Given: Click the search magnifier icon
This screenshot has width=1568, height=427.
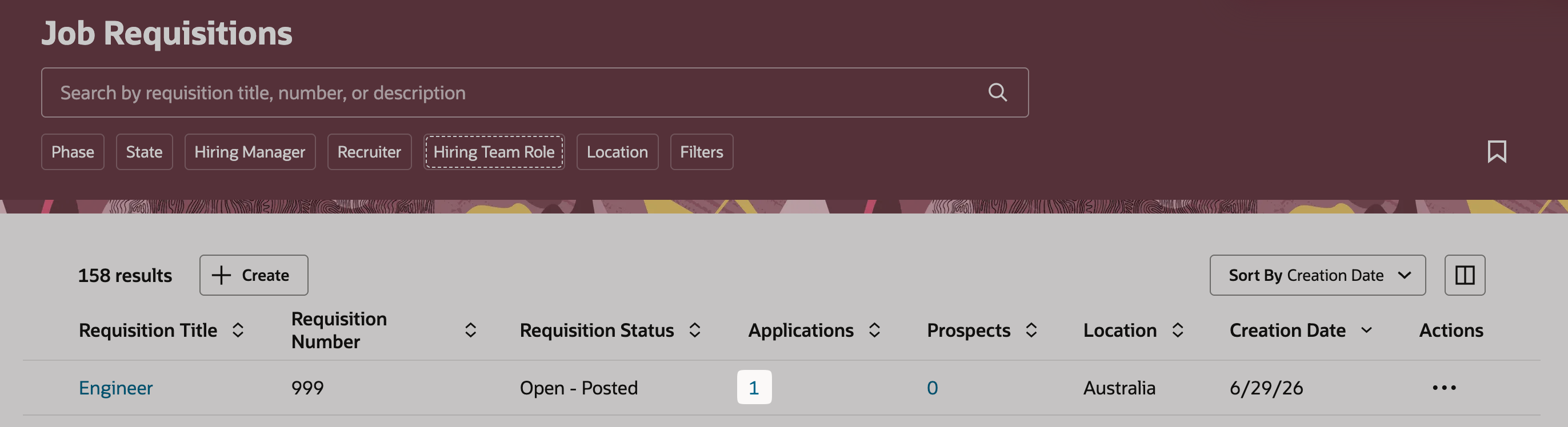Looking at the screenshot, I should tap(997, 92).
